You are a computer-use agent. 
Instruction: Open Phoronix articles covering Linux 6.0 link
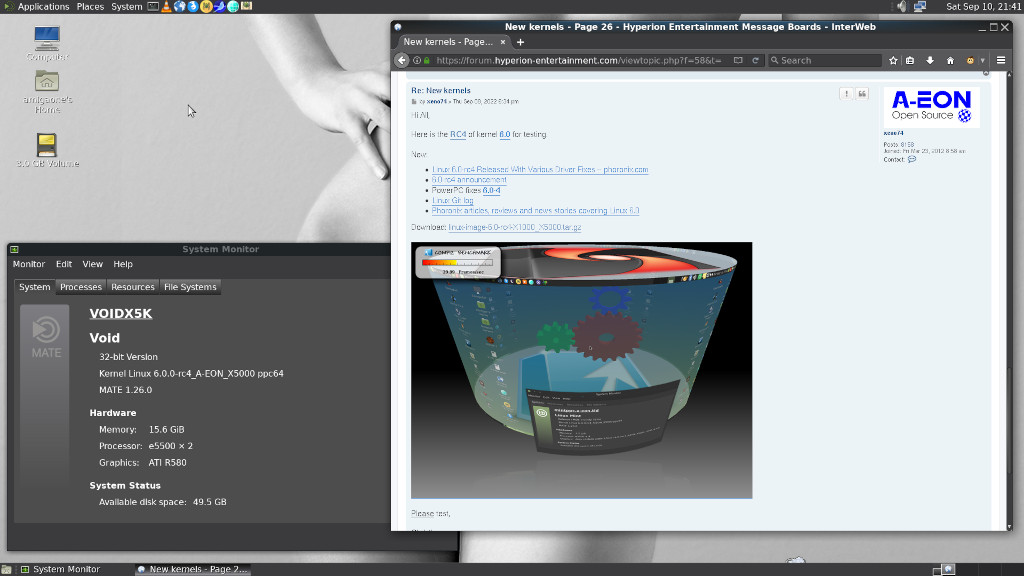click(536, 211)
